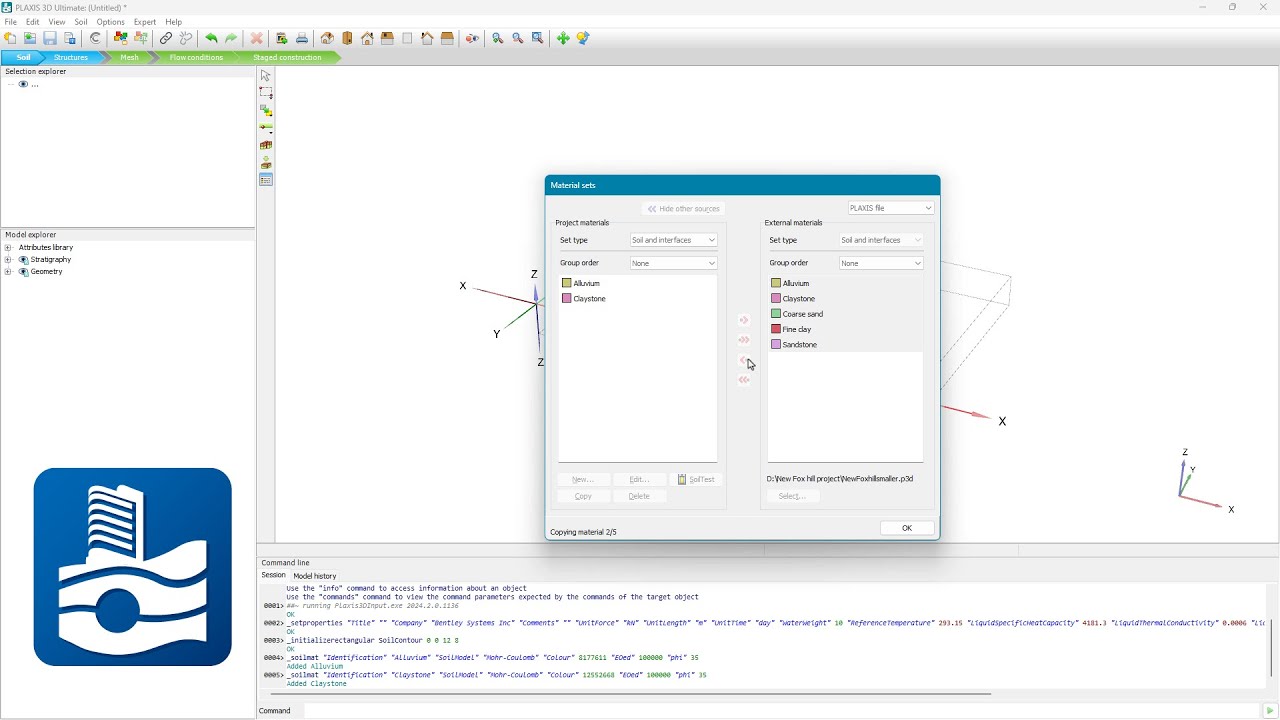Image resolution: width=1280 pixels, height=720 pixels.
Task: Click the Redo green arrow icon
Action: point(231,38)
